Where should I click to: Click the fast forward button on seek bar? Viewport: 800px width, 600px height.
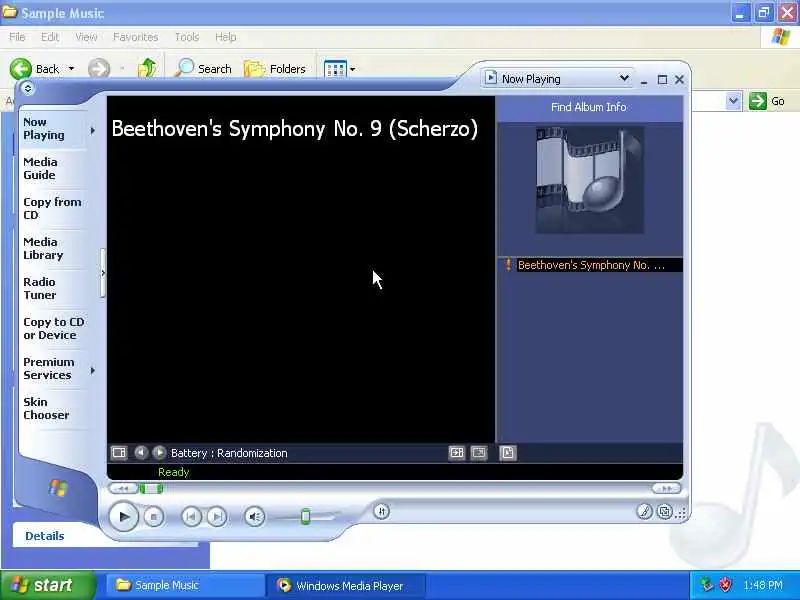coord(666,488)
